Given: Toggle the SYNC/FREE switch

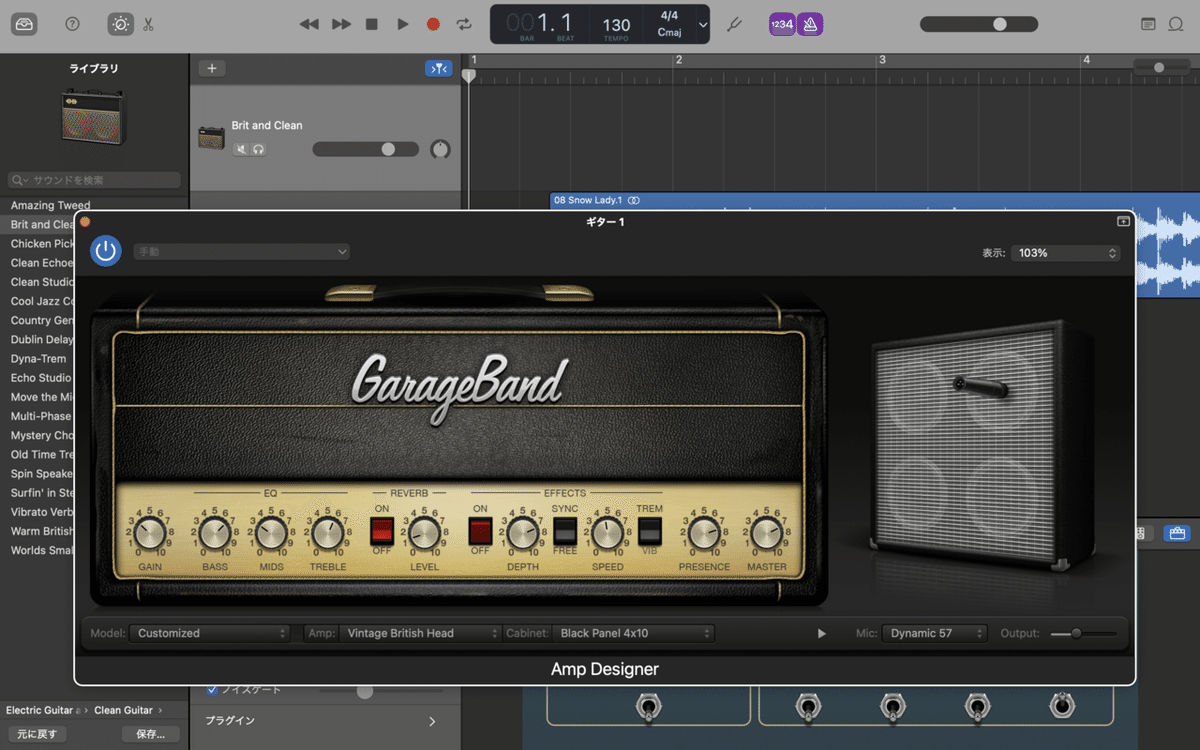Looking at the screenshot, I should tap(565, 531).
